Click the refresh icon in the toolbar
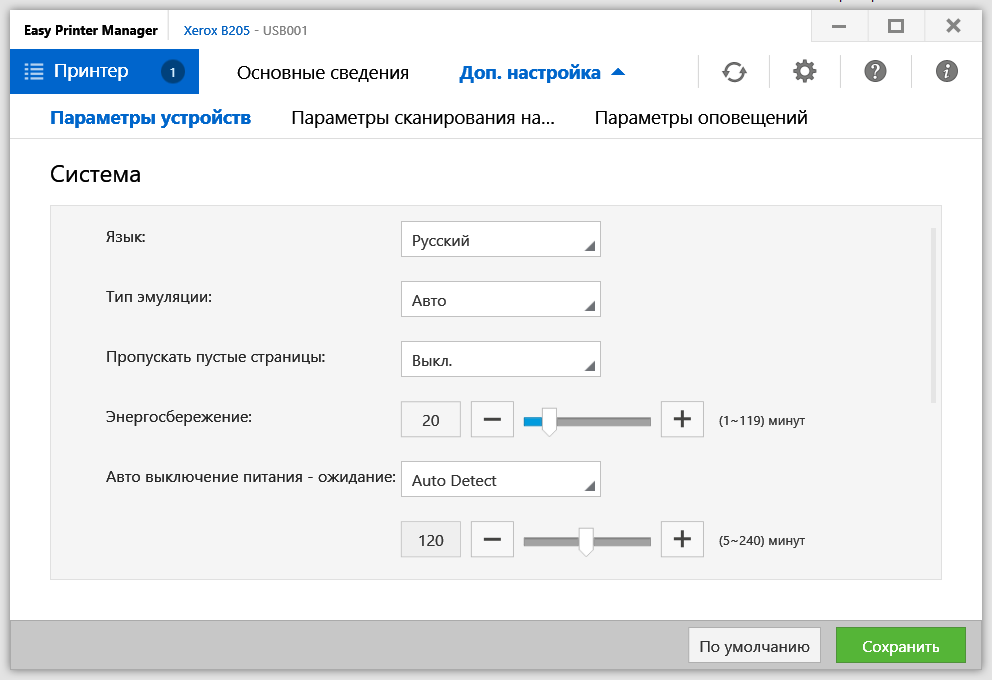The width and height of the screenshot is (992, 680). (x=734, y=72)
